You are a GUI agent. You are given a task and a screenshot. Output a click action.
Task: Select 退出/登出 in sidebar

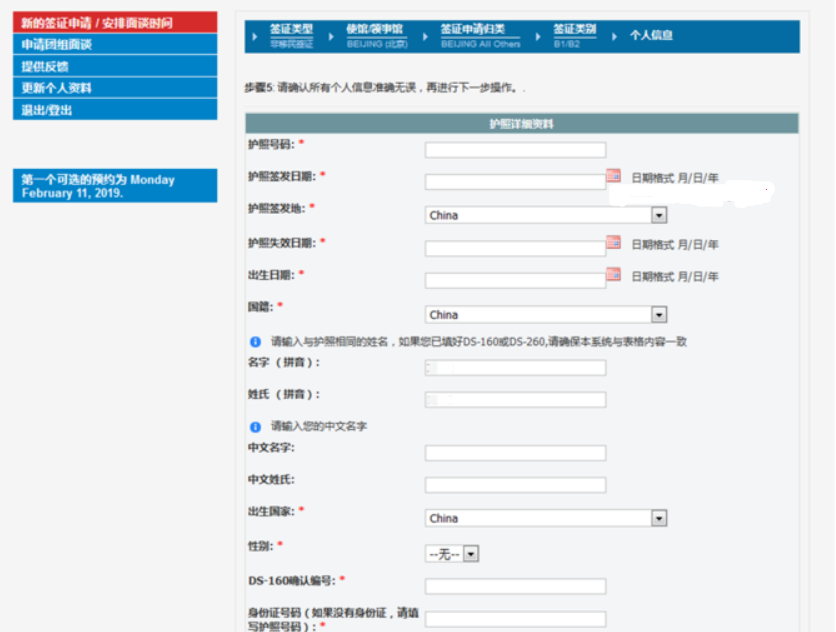click(x=115, y=110)
